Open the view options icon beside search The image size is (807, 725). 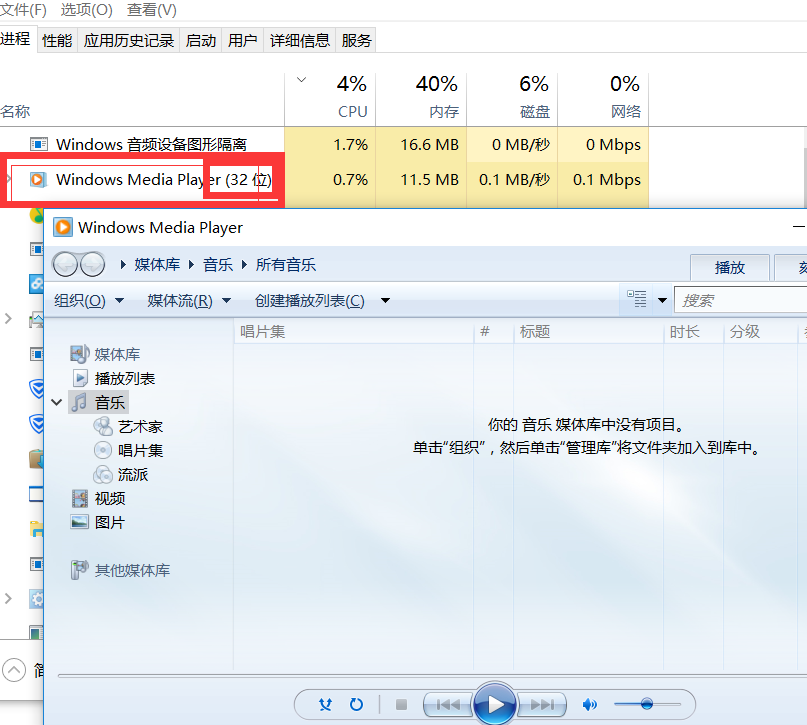coord(637,298)
